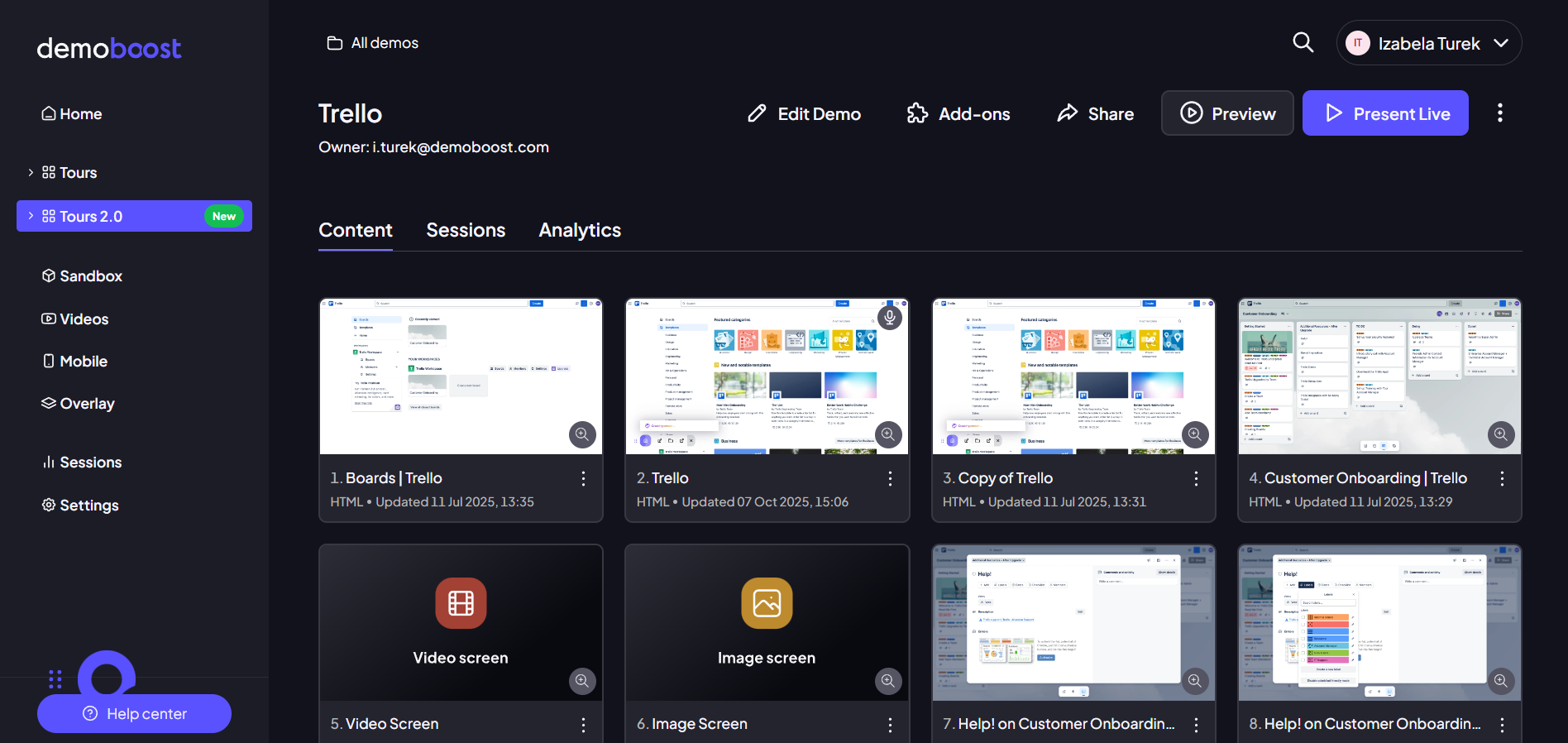Click owner email i.turek@demoboost.com
1568x743 pixels.
point(461,147)
